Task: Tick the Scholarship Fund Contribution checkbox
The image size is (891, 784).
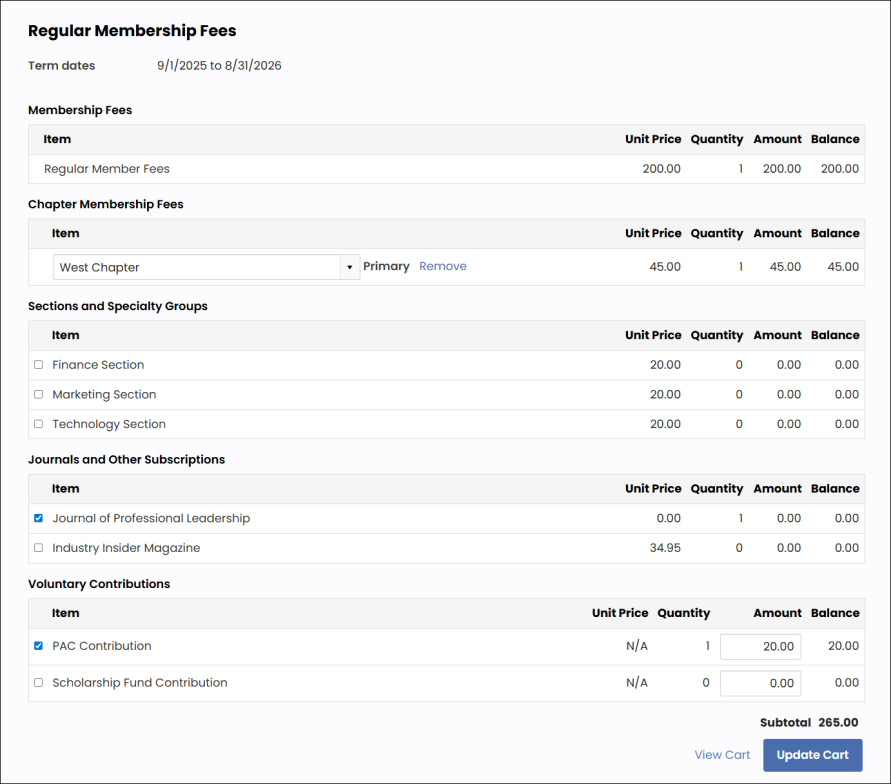Action: (x=39, y=683)
